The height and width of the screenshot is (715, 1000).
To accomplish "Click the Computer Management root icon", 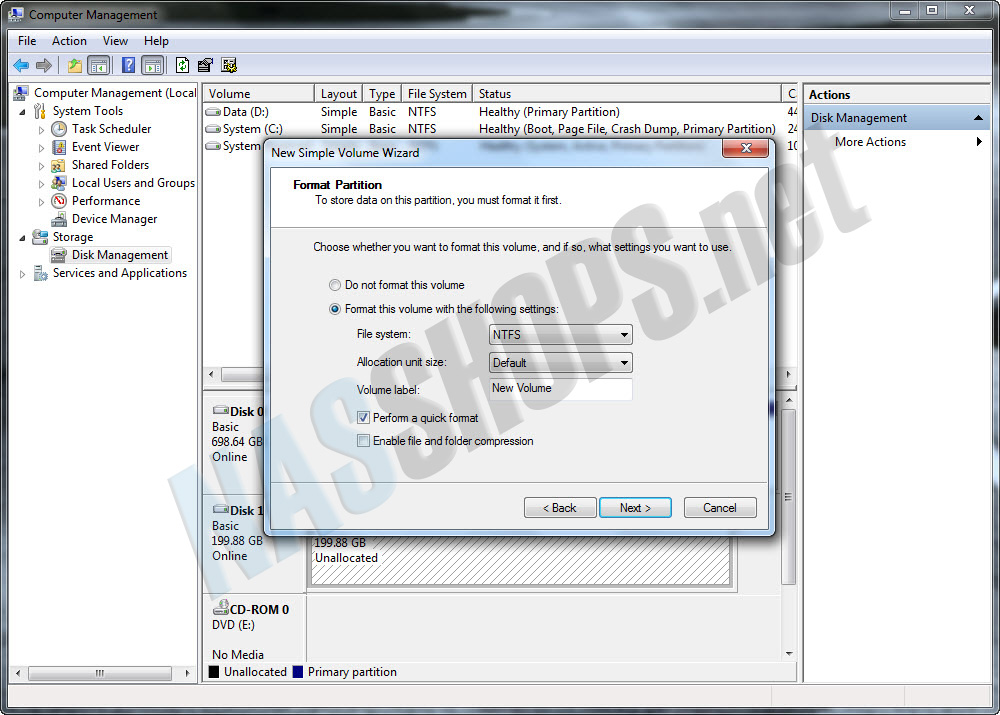I will pyautogui.click(x=20, y=93).
